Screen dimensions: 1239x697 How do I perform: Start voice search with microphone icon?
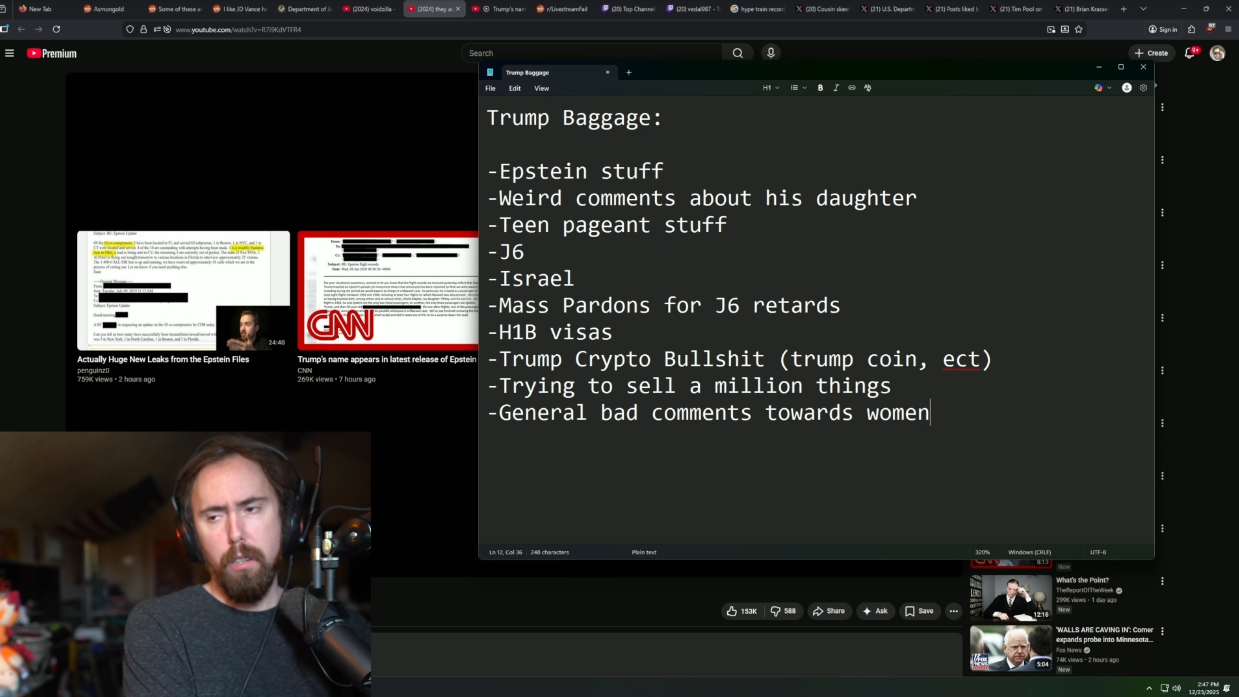pyautogui.click(x=770, y=53)
